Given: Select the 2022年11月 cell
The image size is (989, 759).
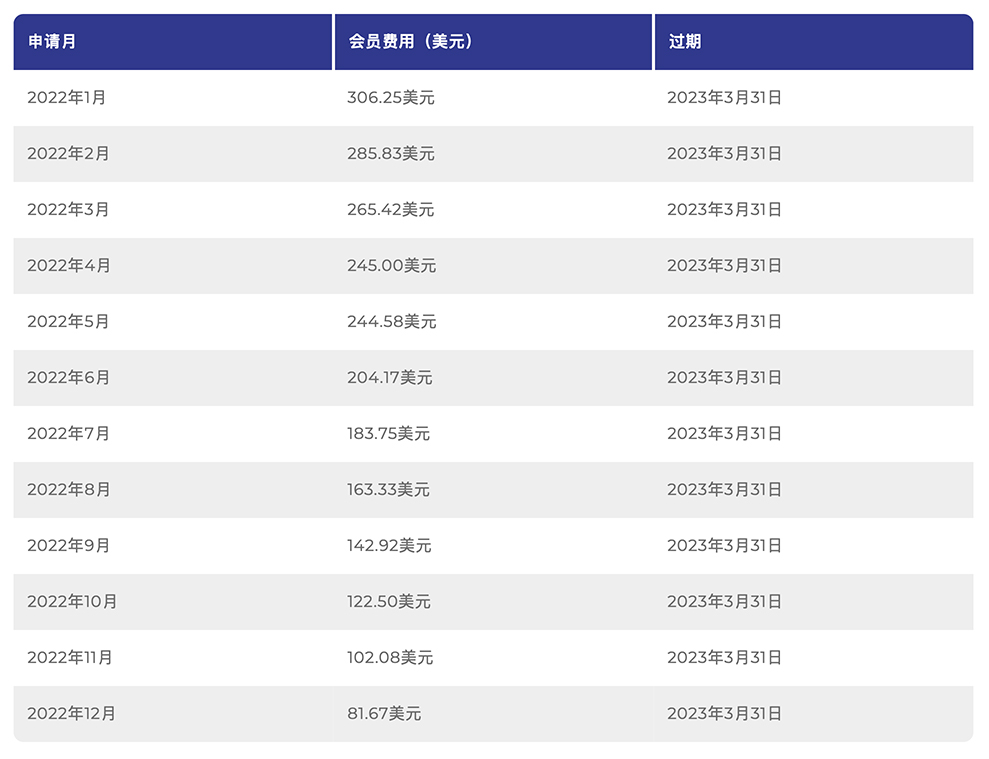Looking at the screenshot, I should pos(70,658).
